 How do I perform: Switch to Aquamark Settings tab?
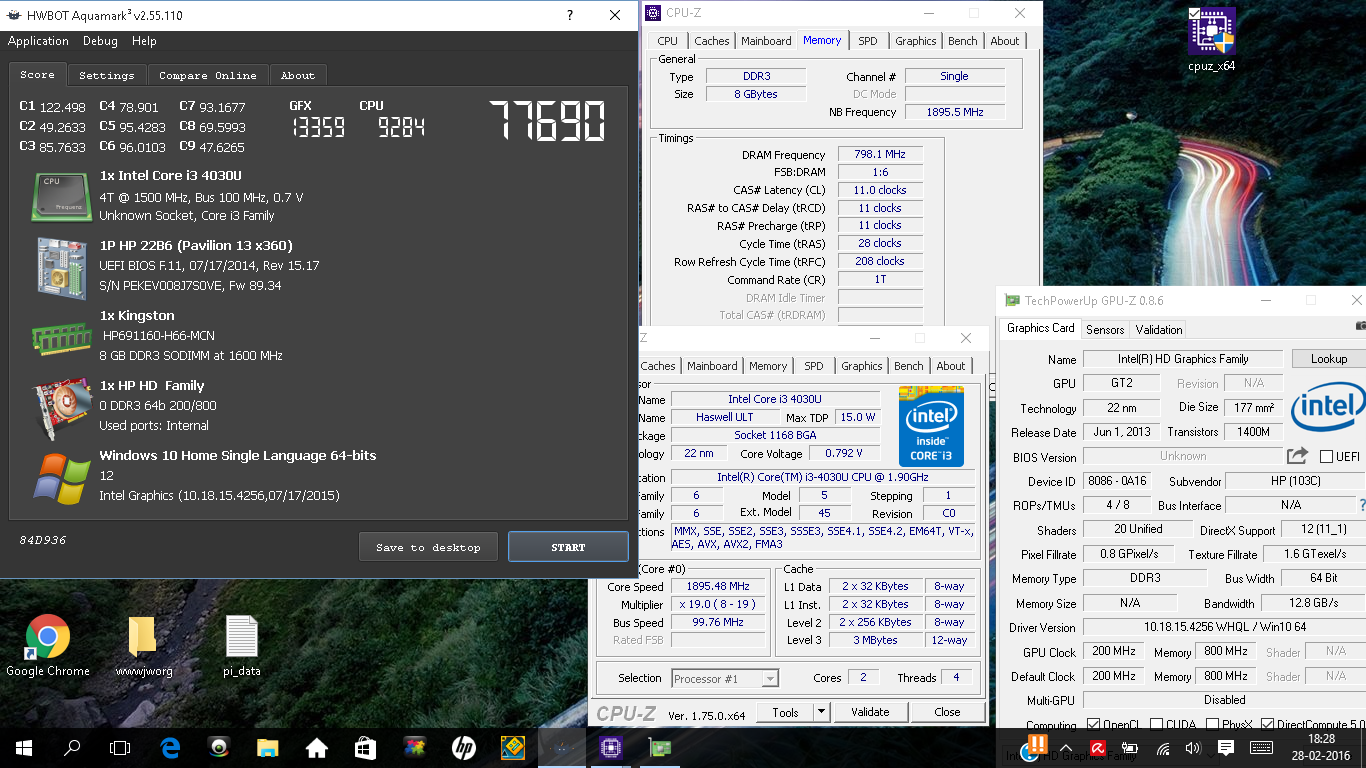(x=106, y=75)
